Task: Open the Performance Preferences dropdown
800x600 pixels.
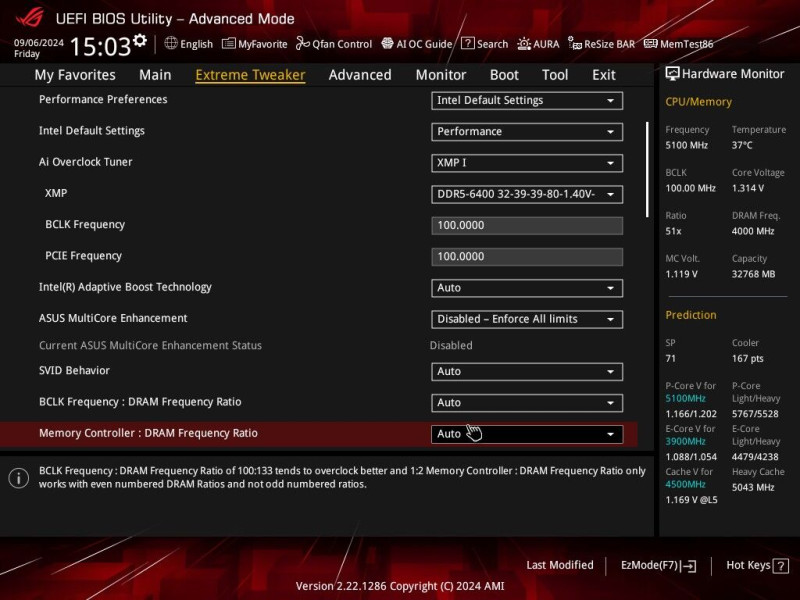Action: [x=527, y=101]
